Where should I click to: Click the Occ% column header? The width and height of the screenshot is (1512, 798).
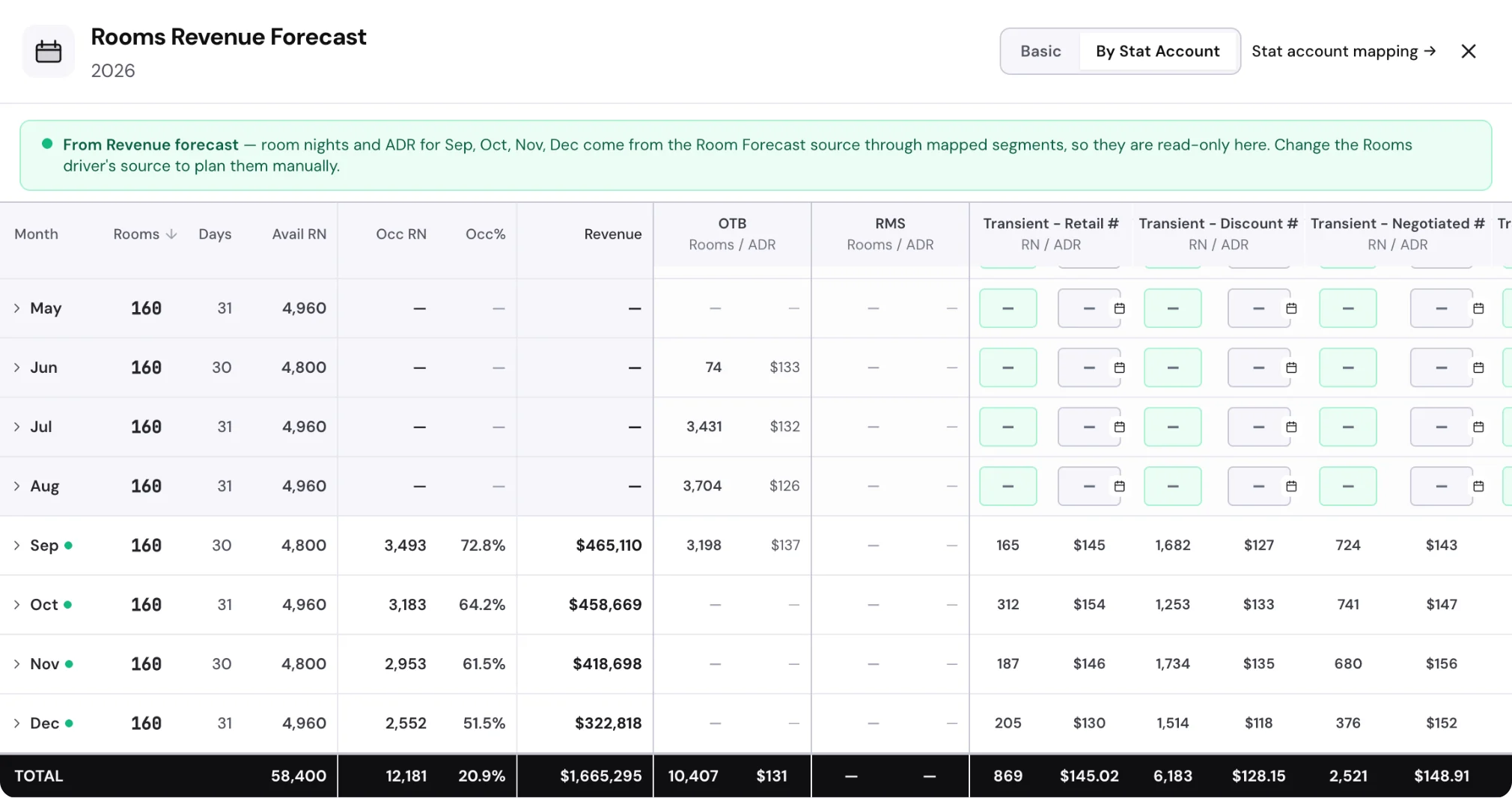[485, 234]
